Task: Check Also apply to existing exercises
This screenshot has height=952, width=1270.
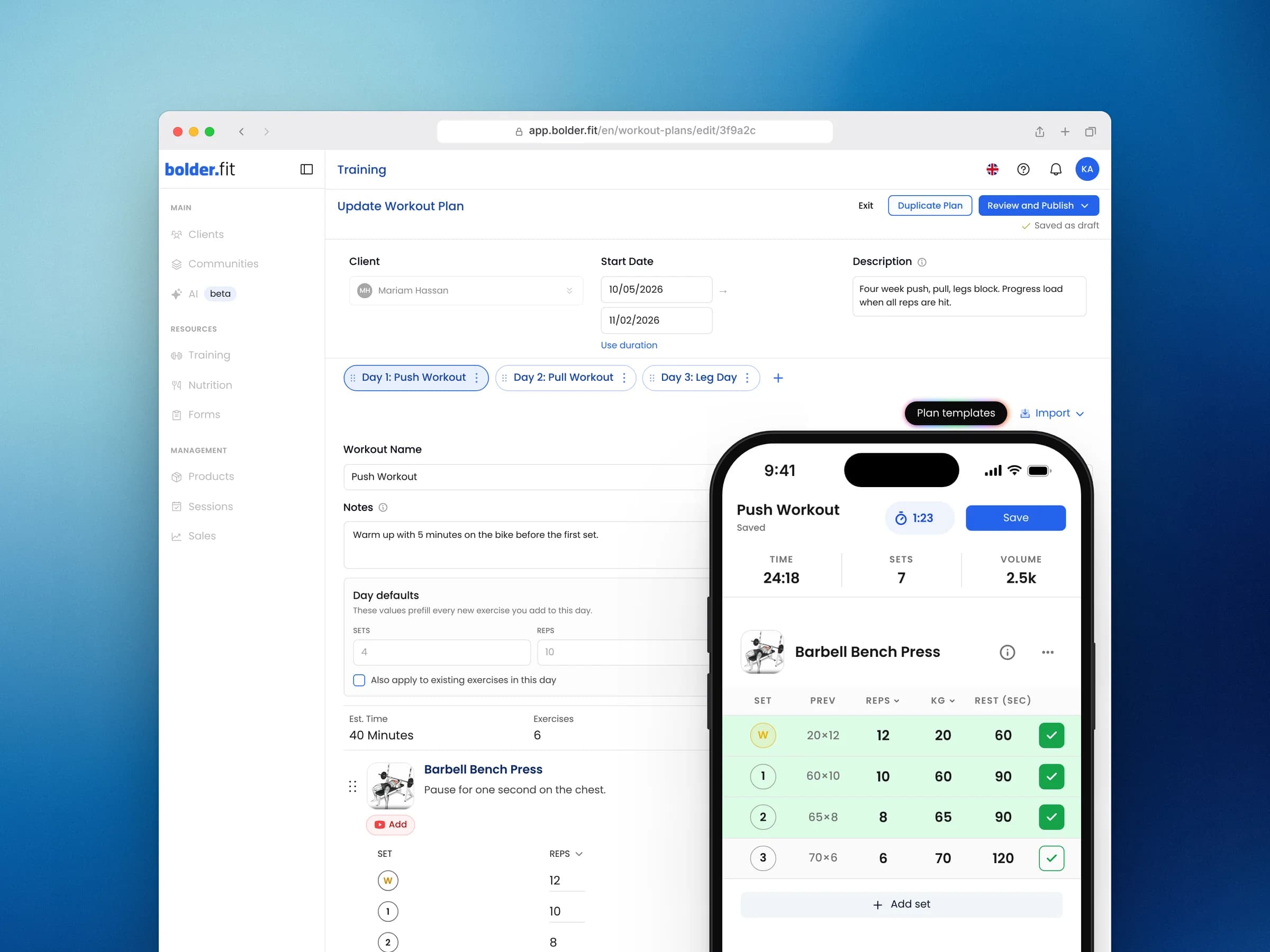Action: pyautogui.click(x=359, y=680)
